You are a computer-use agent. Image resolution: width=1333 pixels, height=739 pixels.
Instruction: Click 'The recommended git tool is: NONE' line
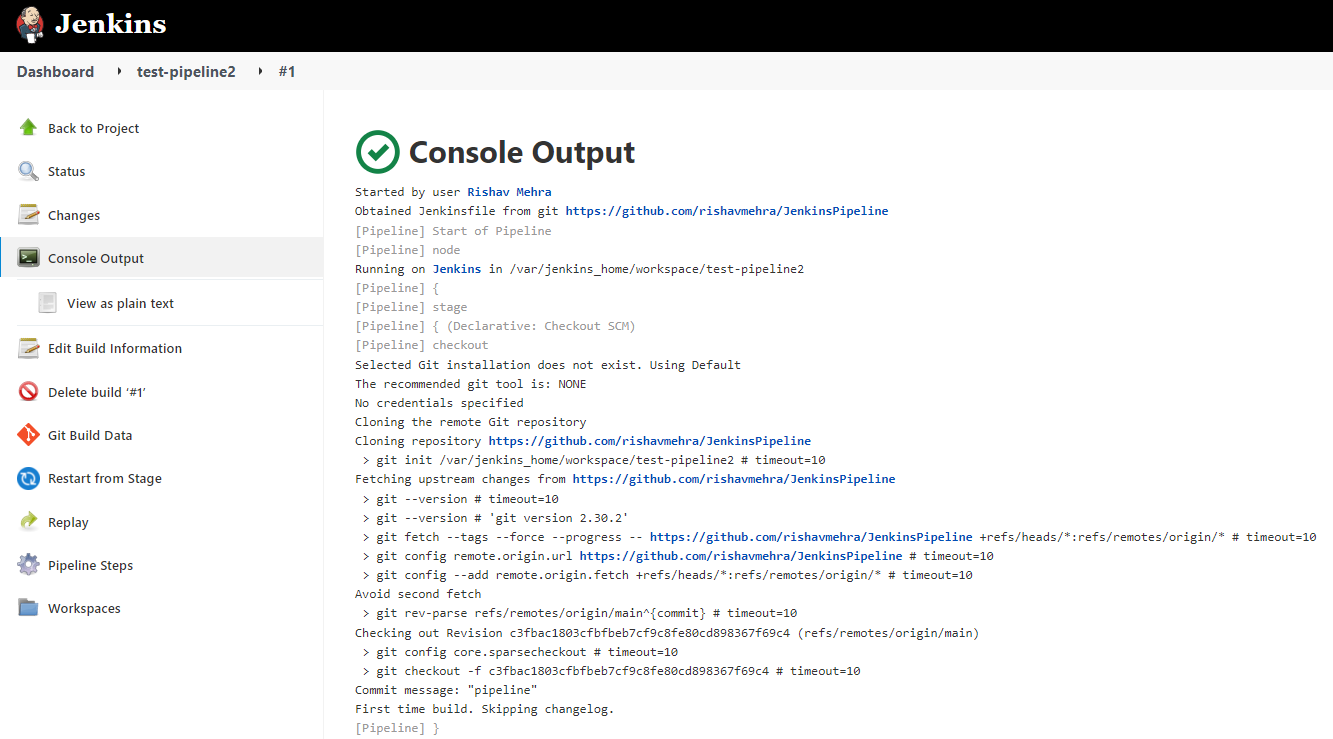(x=471, y=384)
